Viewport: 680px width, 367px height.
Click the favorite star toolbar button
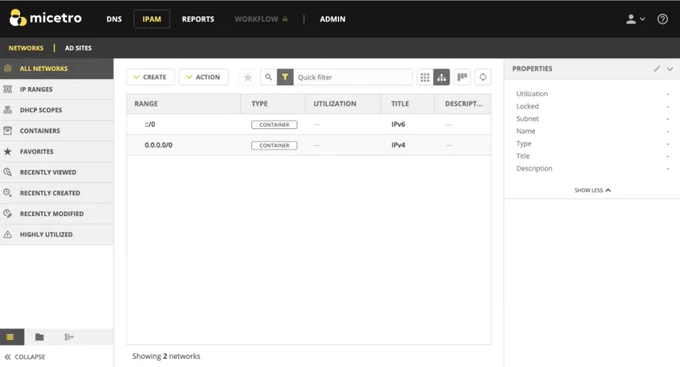click(x=248, y=77)
